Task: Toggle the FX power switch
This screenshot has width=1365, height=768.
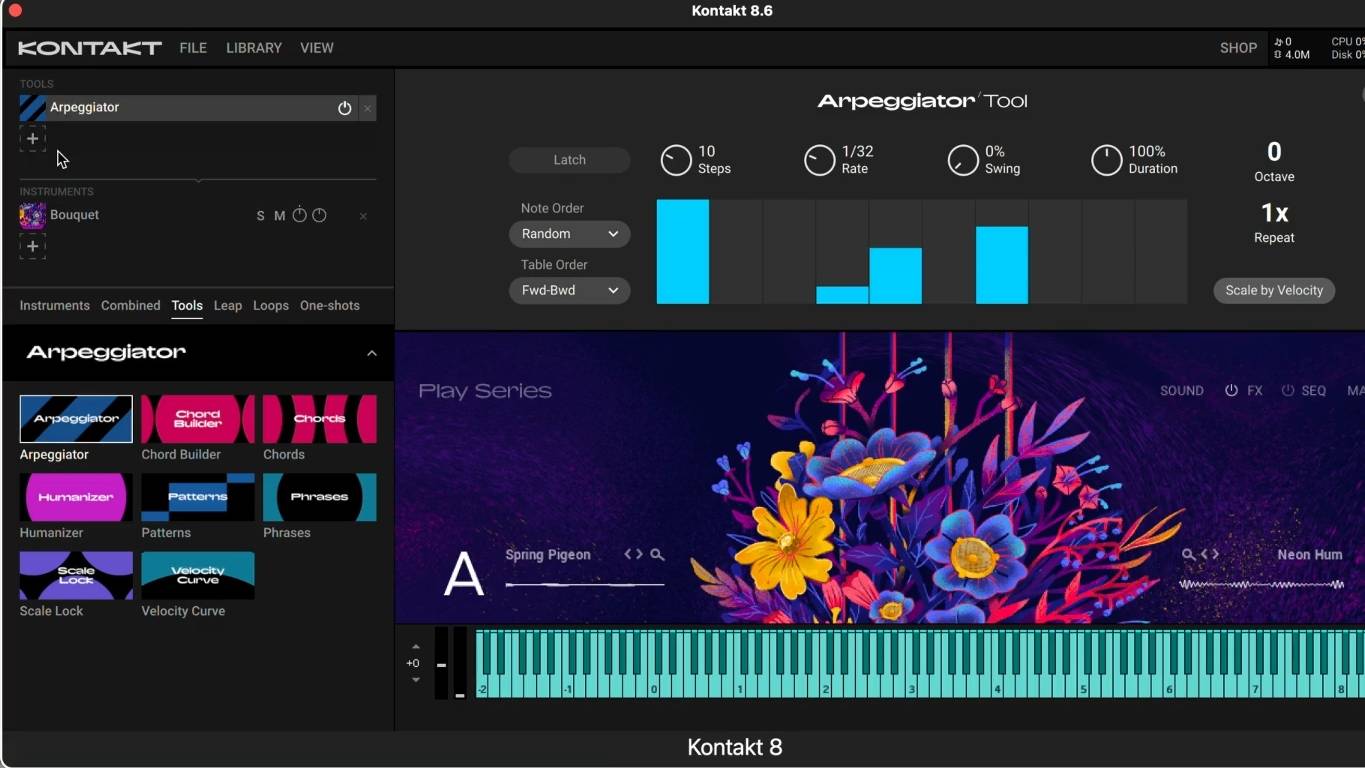Action: tap(1232, 391)
